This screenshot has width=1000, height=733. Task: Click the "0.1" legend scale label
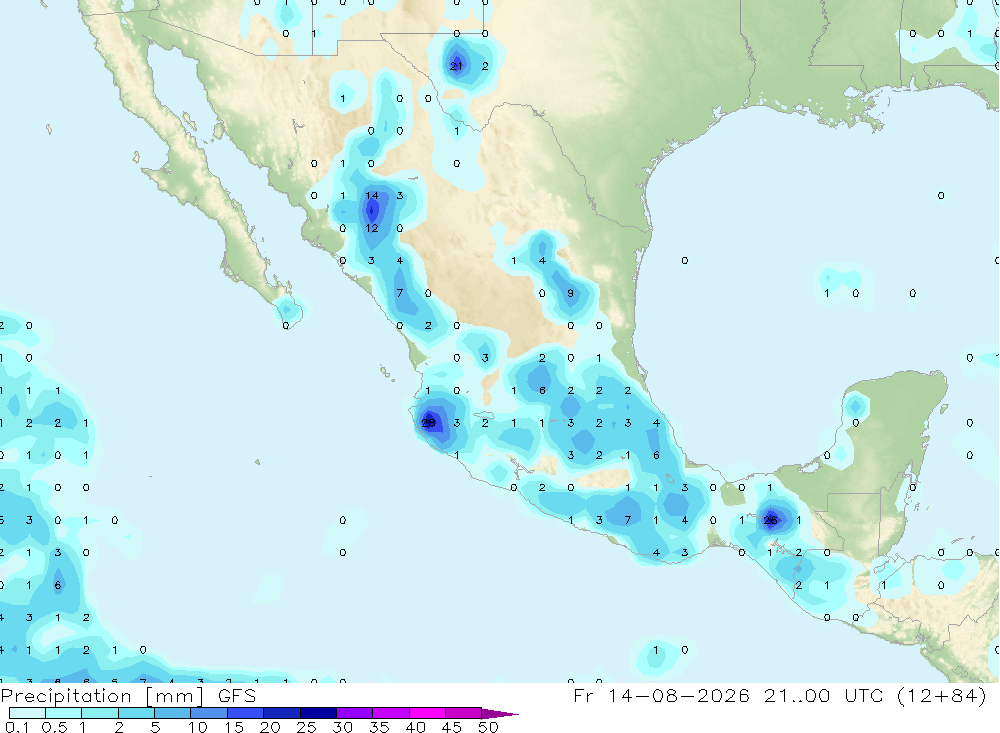17,727
